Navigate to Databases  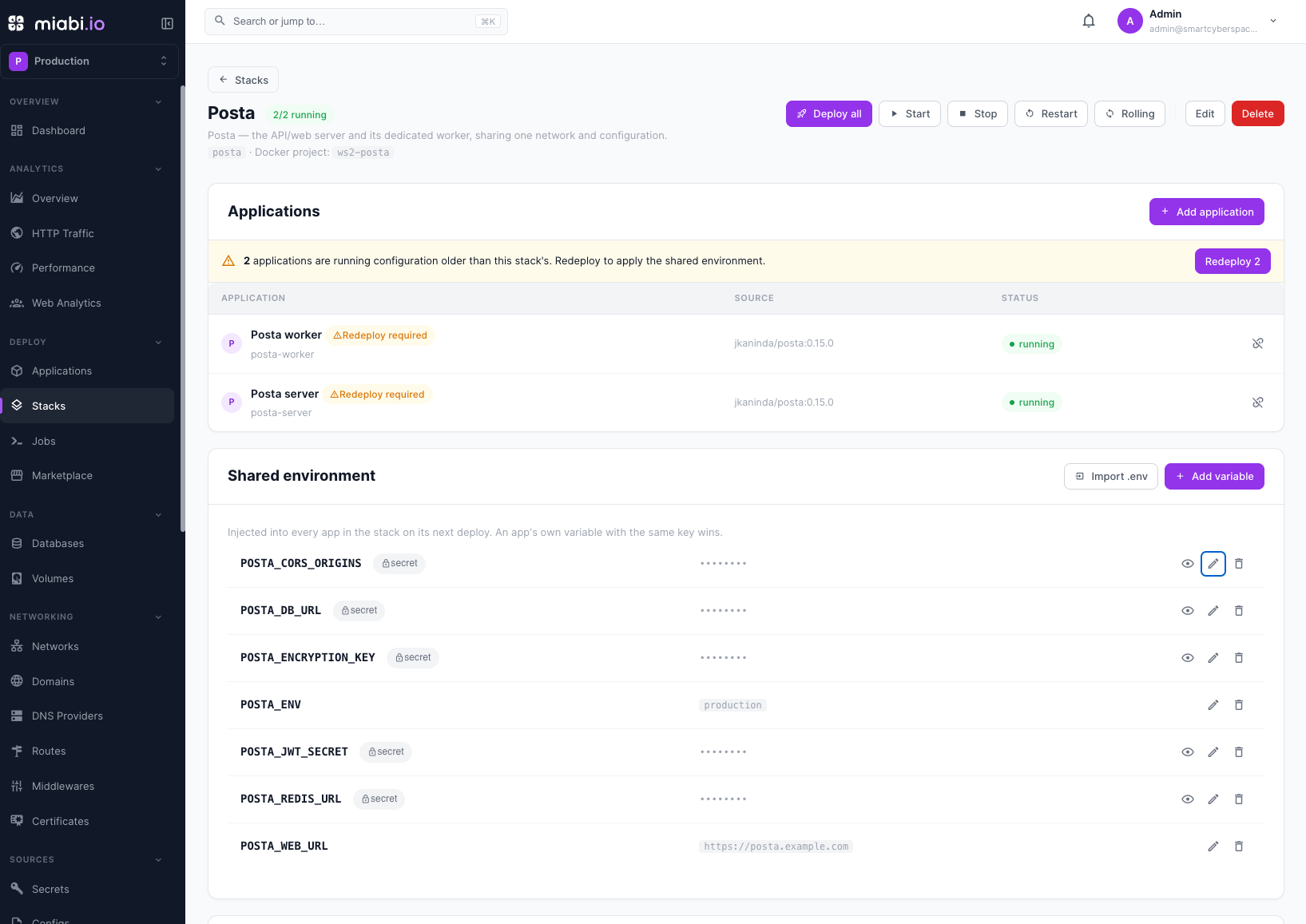tap(87, 544)
